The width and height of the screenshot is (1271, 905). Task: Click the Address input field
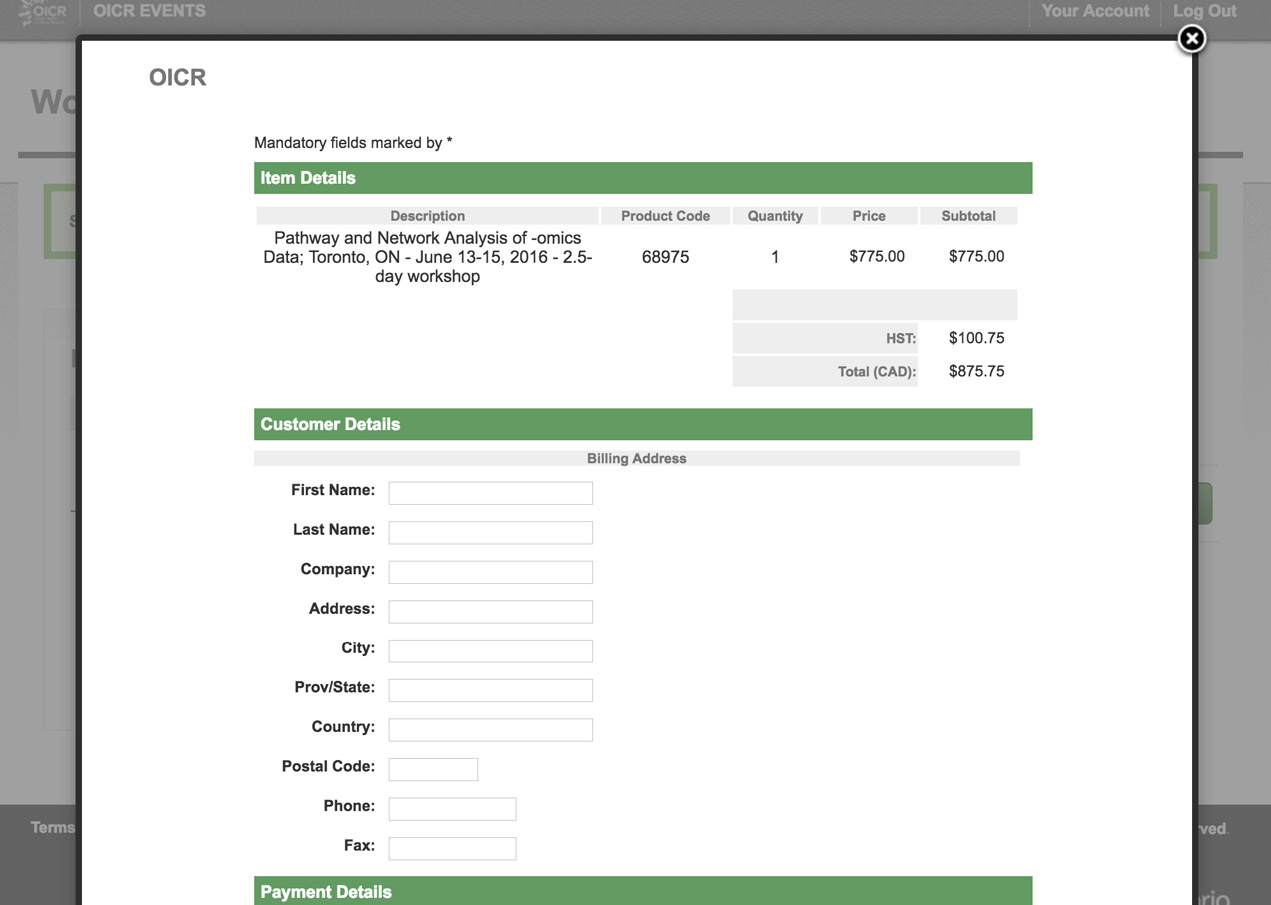coord(490,611)
